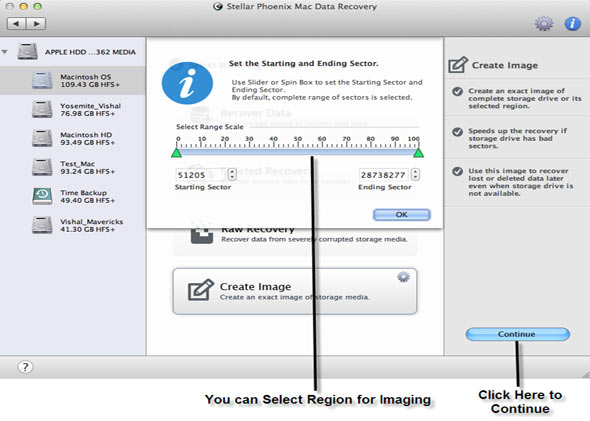Open the blue info icon in toolbar
Image resolution: width=590 pixels, height=421 pixels.
coord(572,23)
